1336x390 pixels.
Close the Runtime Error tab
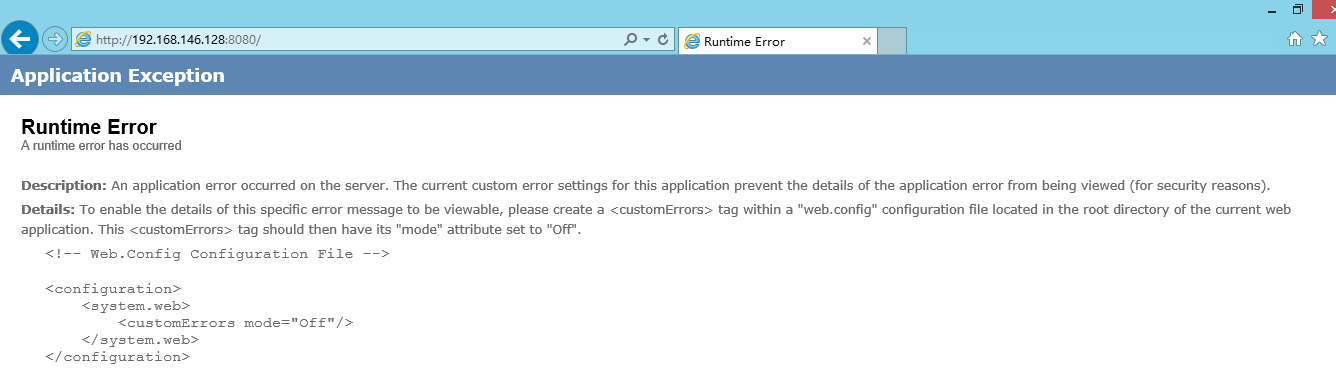click(866, 41)
